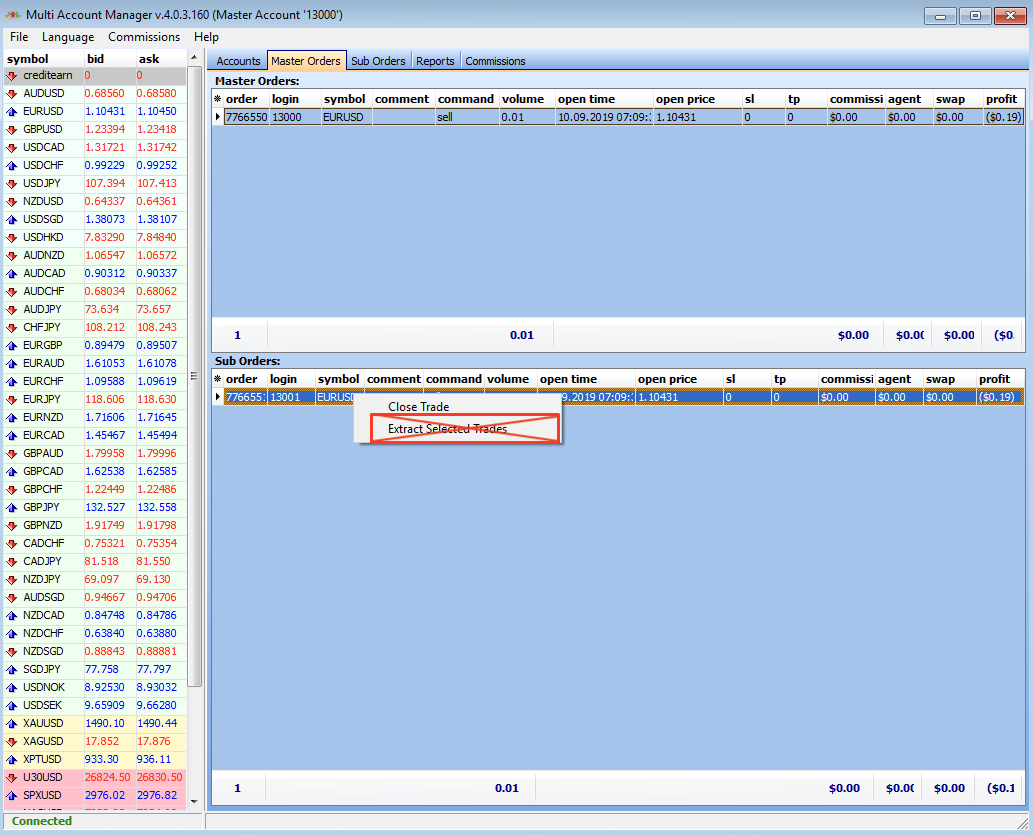
Task: Select the down arrow icon next to AUDNZD
Action: 11,256
